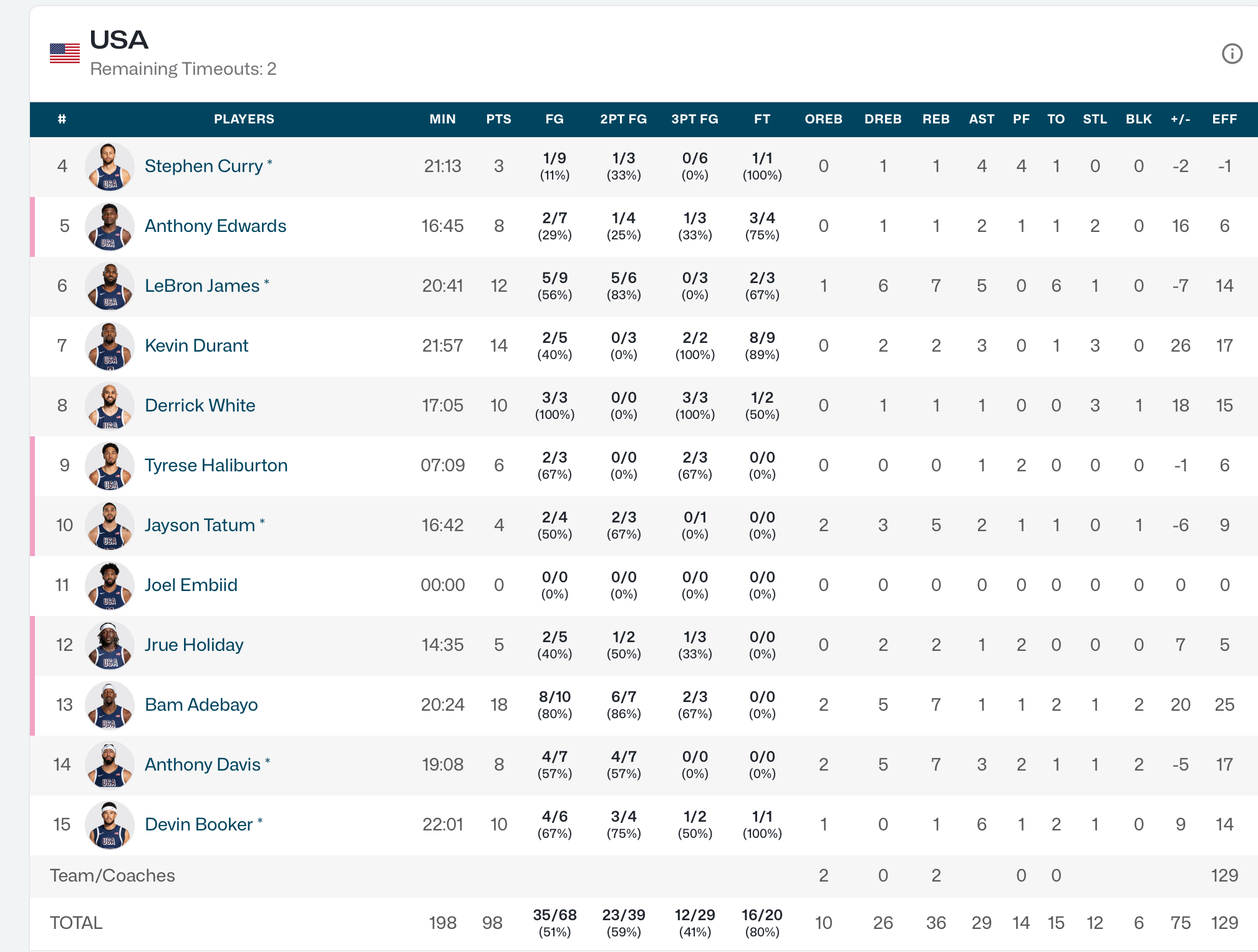Open LeBron James' player page
The height and width of the screenshot is (952, 1258).
click(x=202, y=286)
